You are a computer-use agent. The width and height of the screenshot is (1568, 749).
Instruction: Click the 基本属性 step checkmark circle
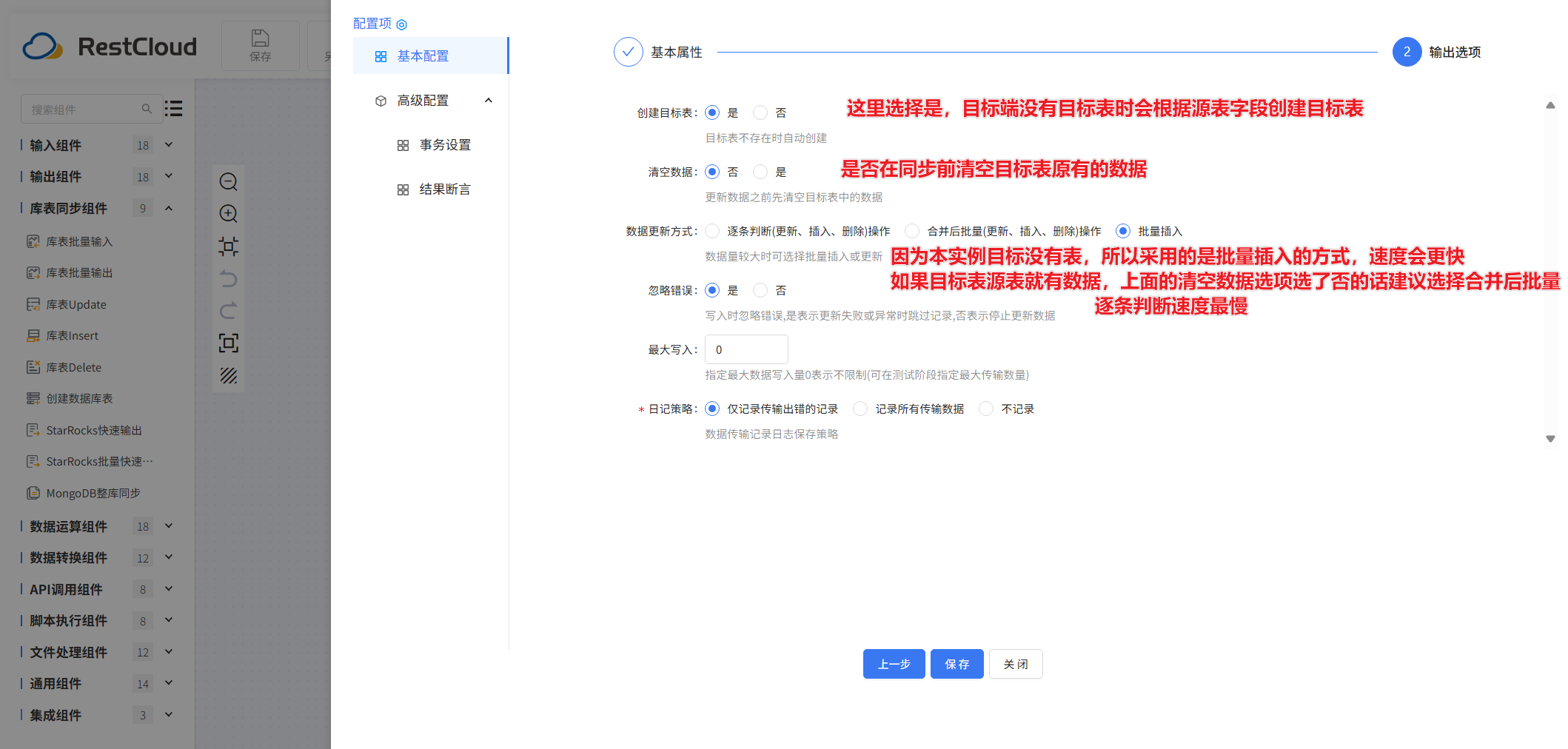(x=628, y=52)
